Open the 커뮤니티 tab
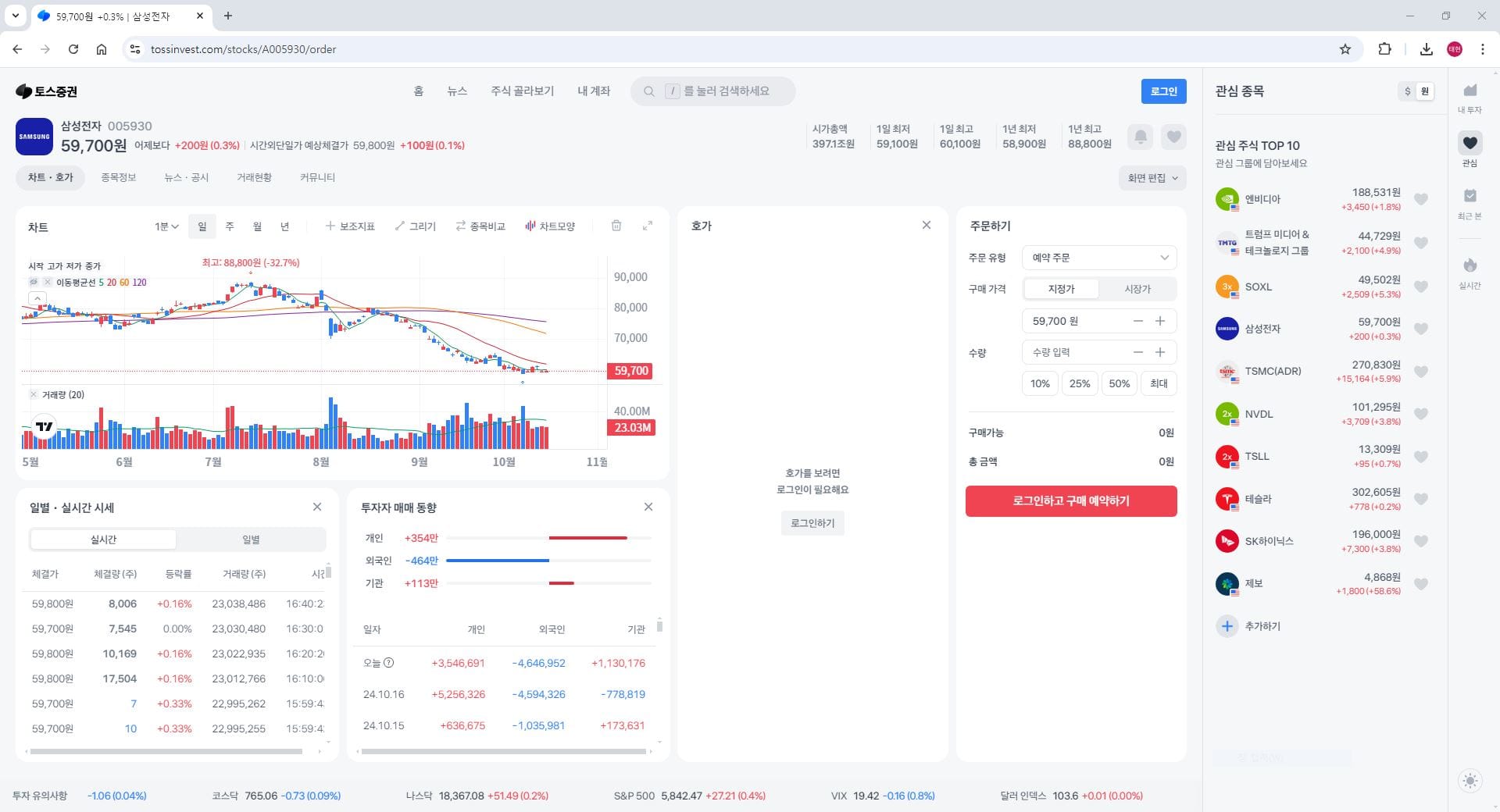1500x812 pixels. pyautogui.click(x=317, y=178)
